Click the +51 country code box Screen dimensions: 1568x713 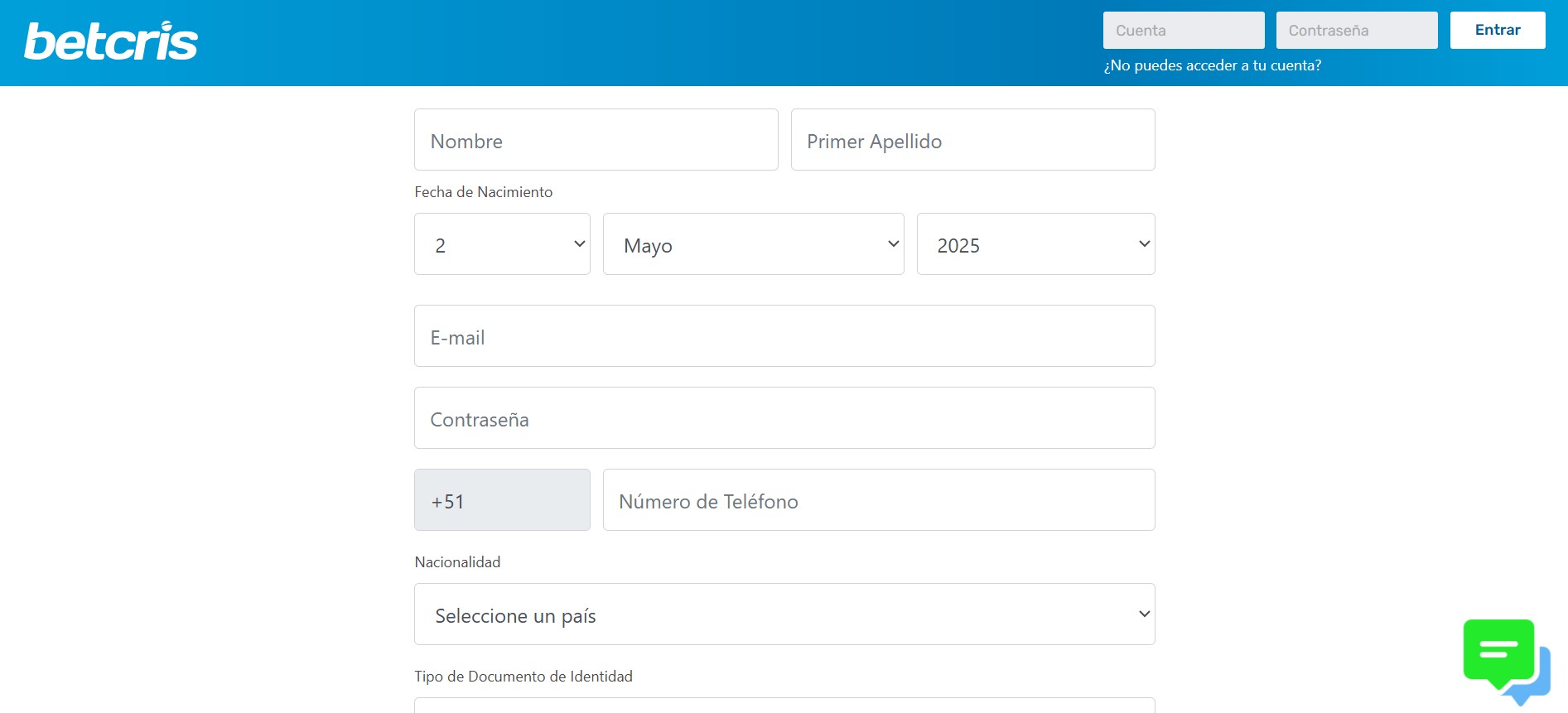[502, 500]
